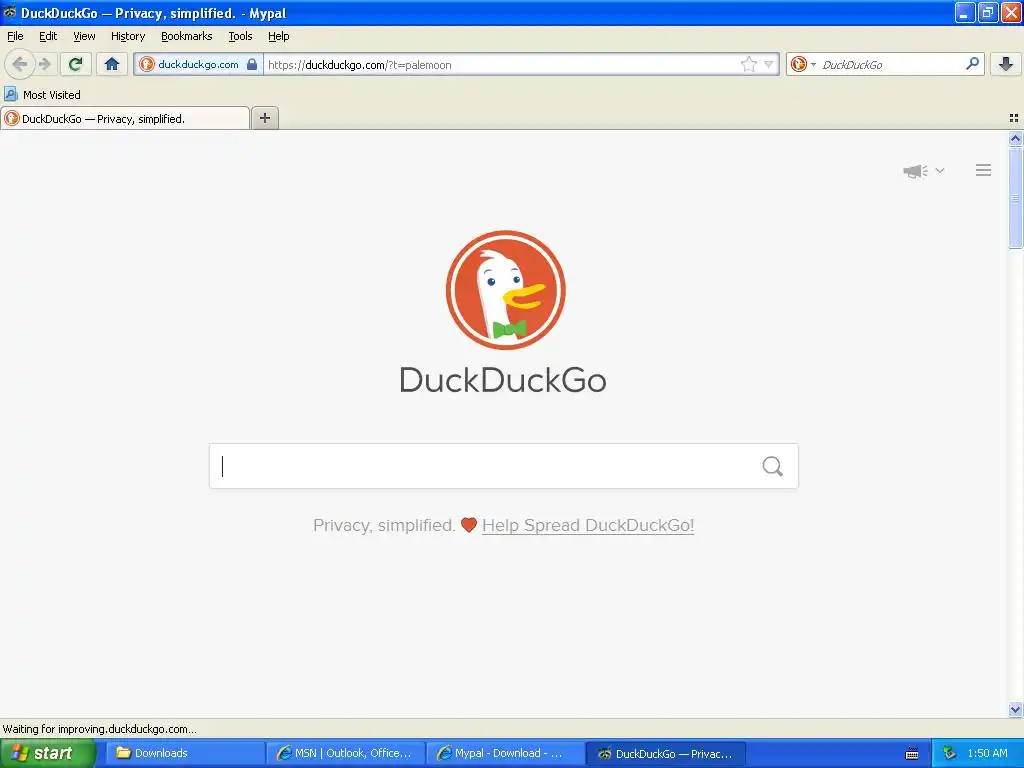
Task: Open the home page icon
Action: pyautogui.click(x=112, y=64)
